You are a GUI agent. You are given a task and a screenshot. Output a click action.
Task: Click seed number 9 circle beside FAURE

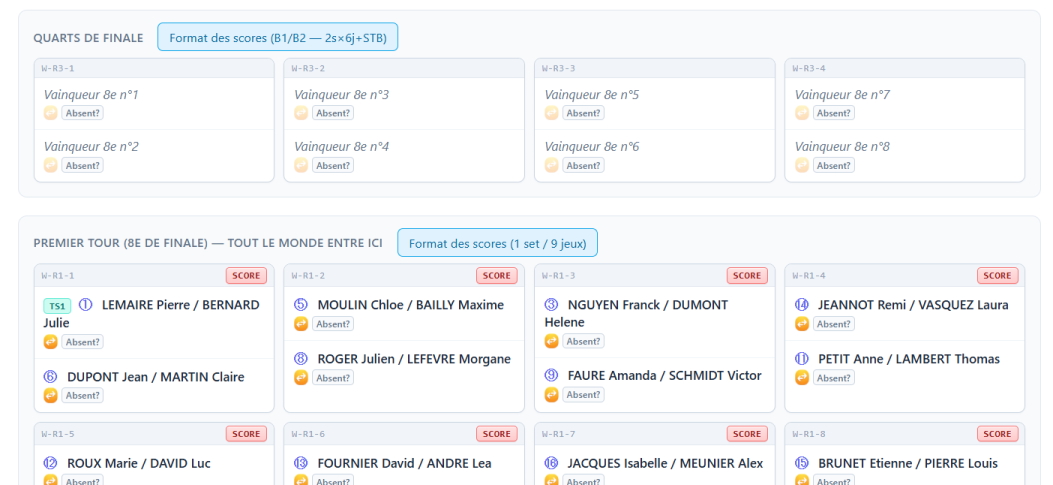tap(551, 376)
